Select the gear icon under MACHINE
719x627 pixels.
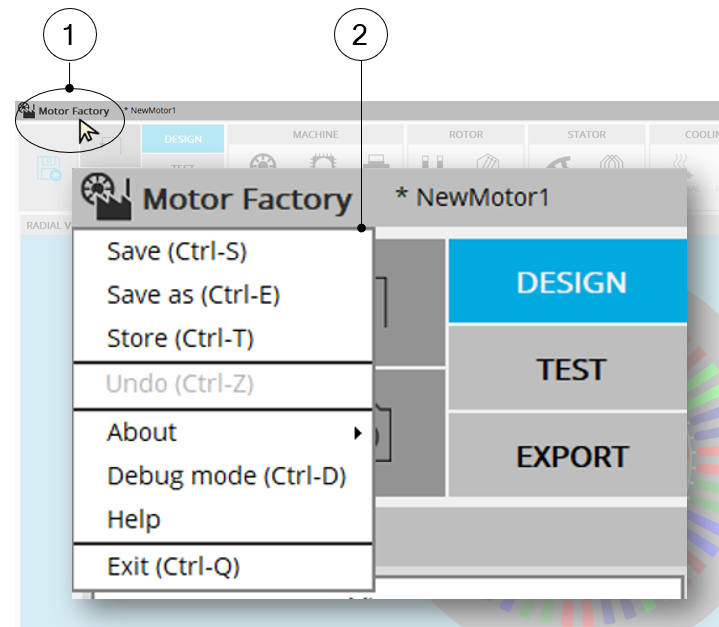[324, 160]
